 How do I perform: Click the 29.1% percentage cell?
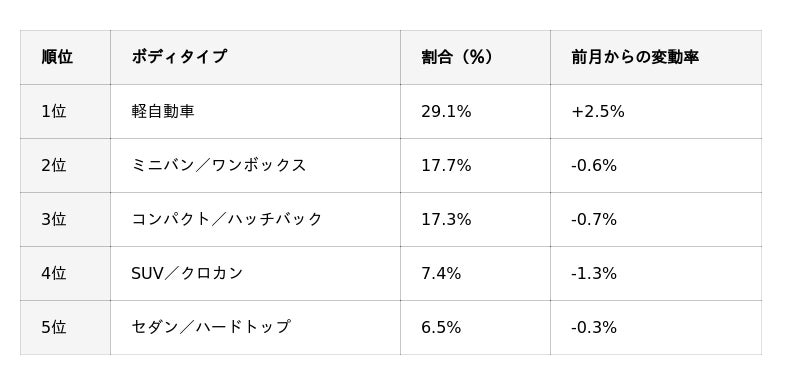tap(475, 111)
